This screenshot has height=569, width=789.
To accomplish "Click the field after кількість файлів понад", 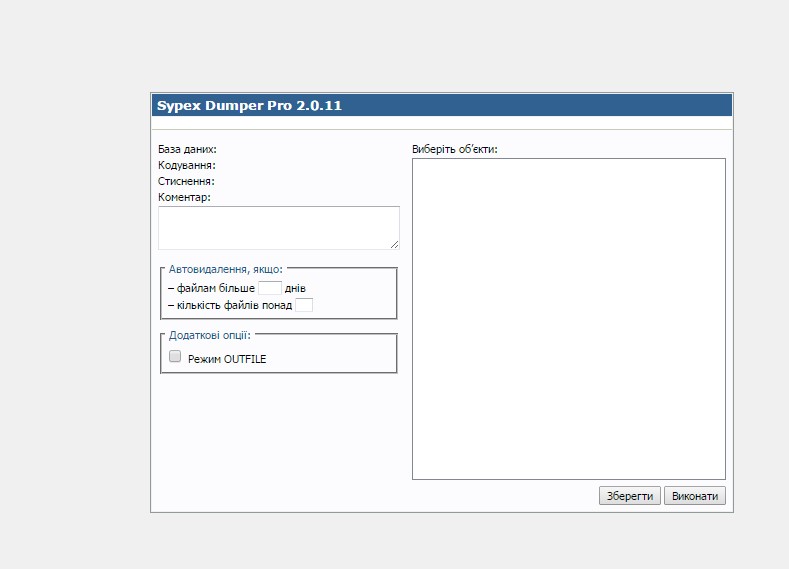I will (303, 305).
